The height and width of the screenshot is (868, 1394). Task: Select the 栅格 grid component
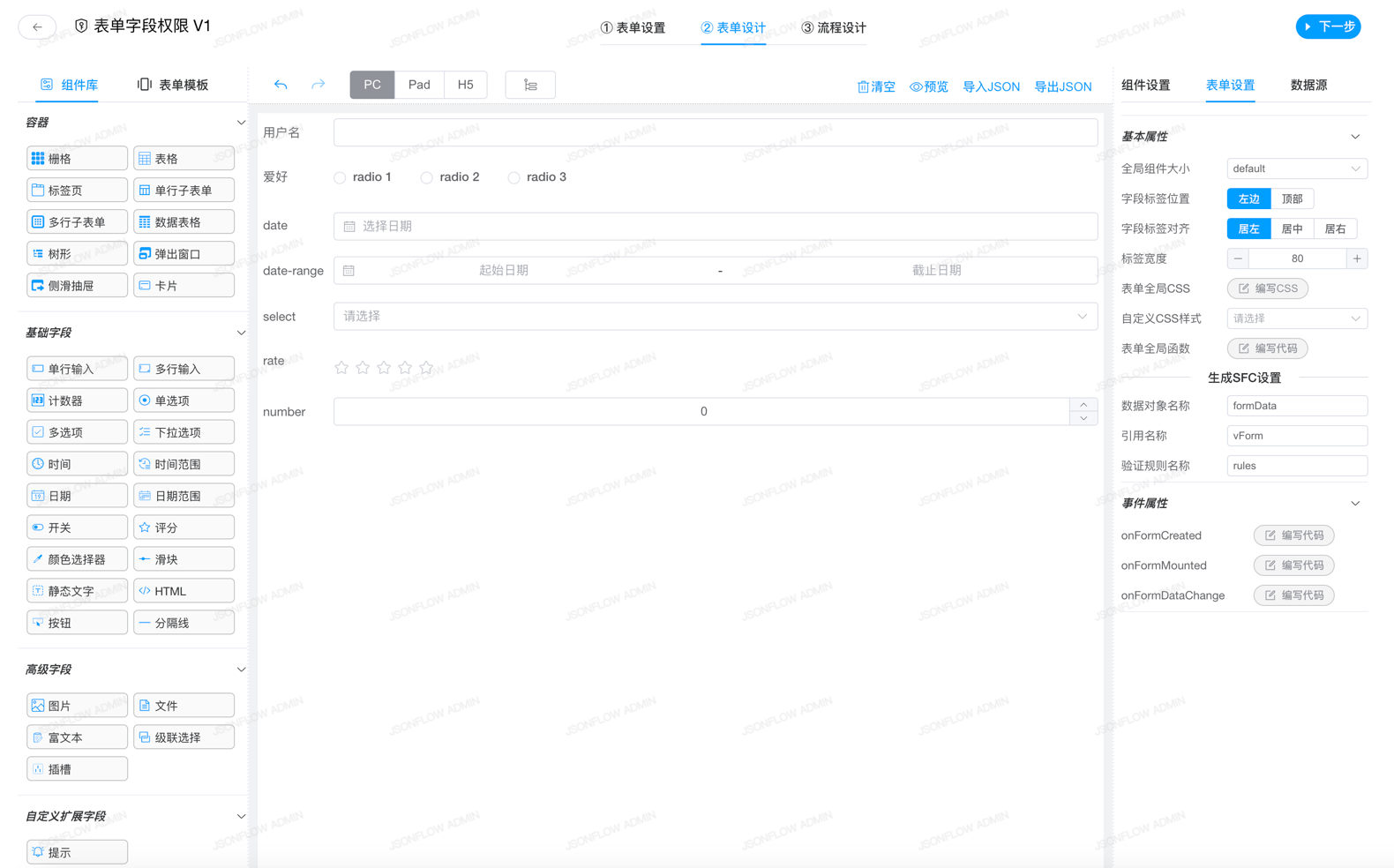[x=77, y=159]
